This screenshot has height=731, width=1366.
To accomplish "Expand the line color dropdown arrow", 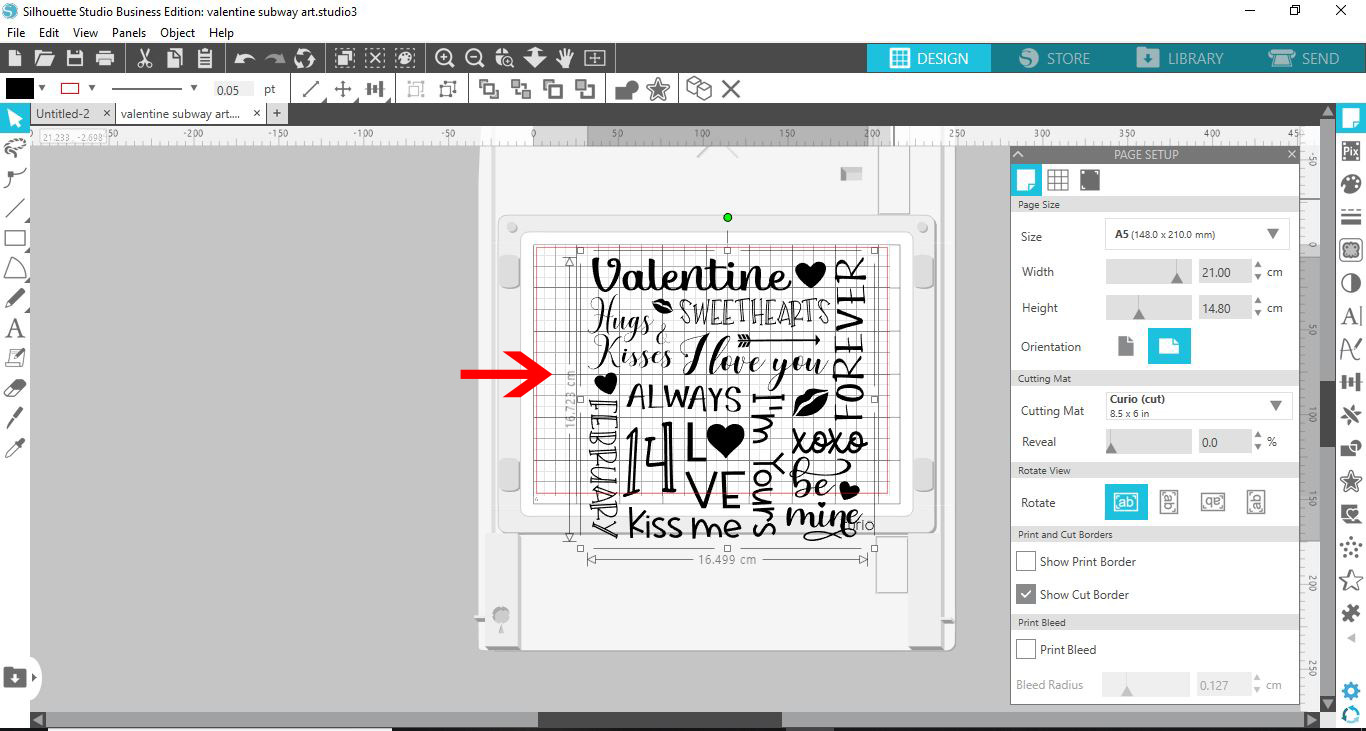I will pyautogui.click(x=93, y=89).
